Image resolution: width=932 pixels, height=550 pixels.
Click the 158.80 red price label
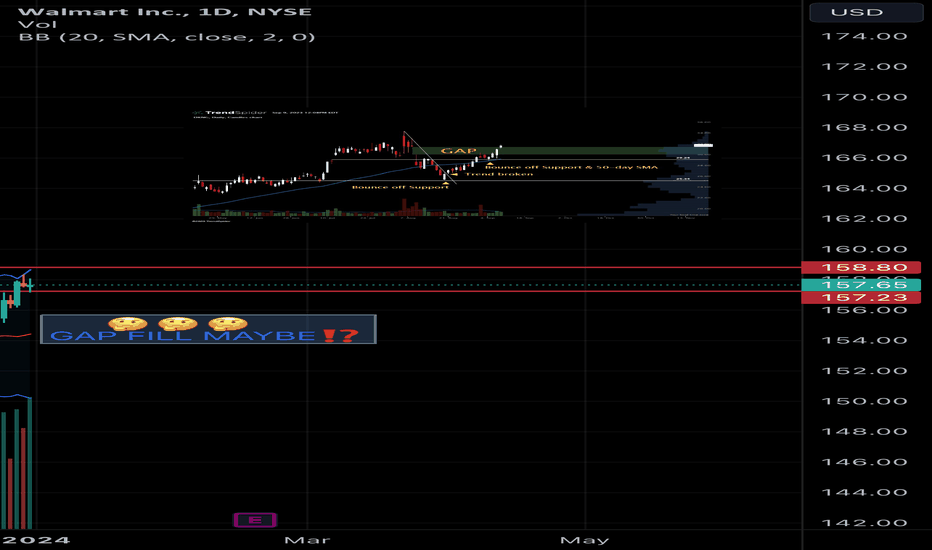tap(861, 268)
